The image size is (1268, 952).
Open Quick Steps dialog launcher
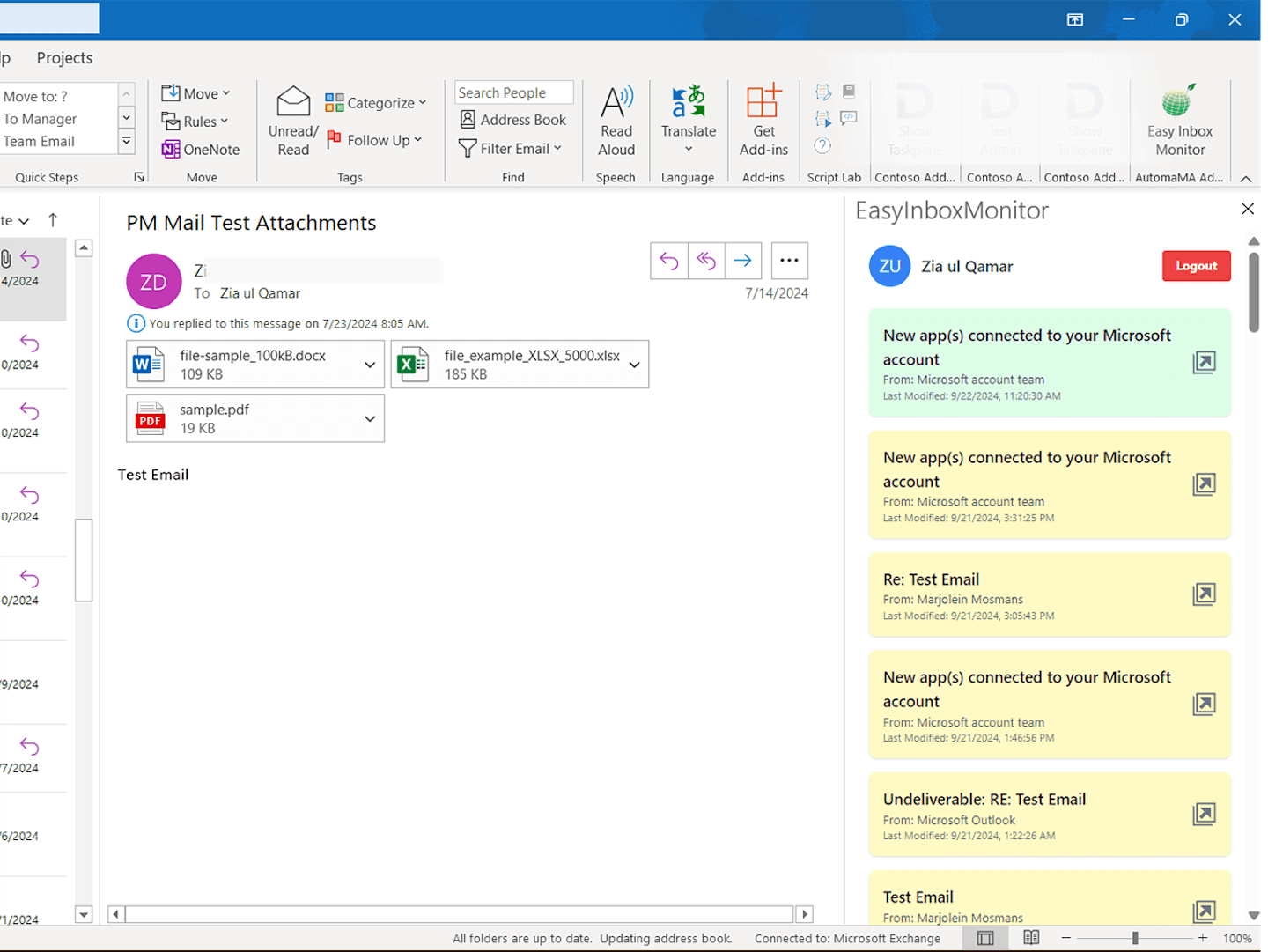click(139, 177)
